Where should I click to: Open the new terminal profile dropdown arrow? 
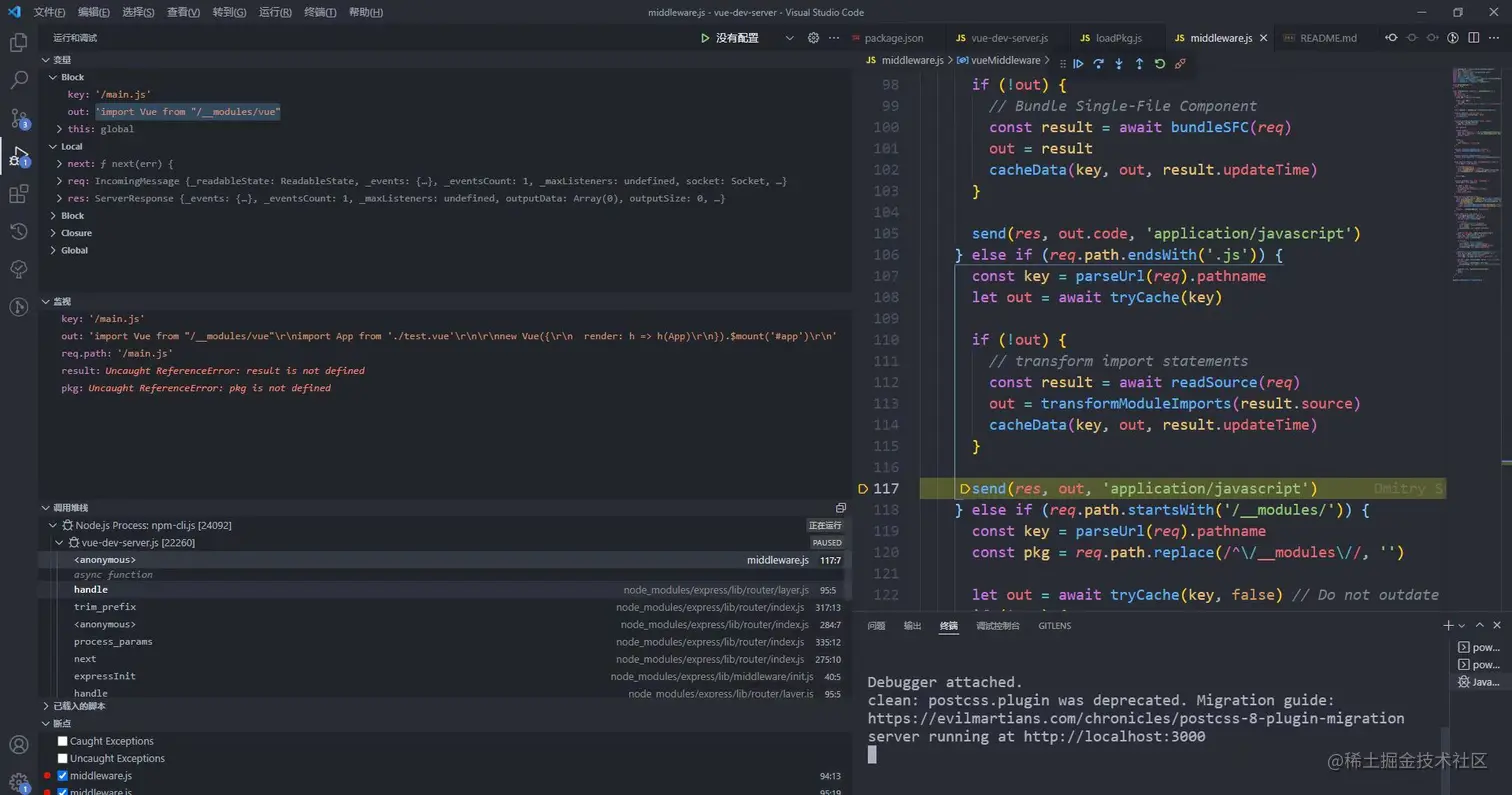click(x=1461, y=625)
